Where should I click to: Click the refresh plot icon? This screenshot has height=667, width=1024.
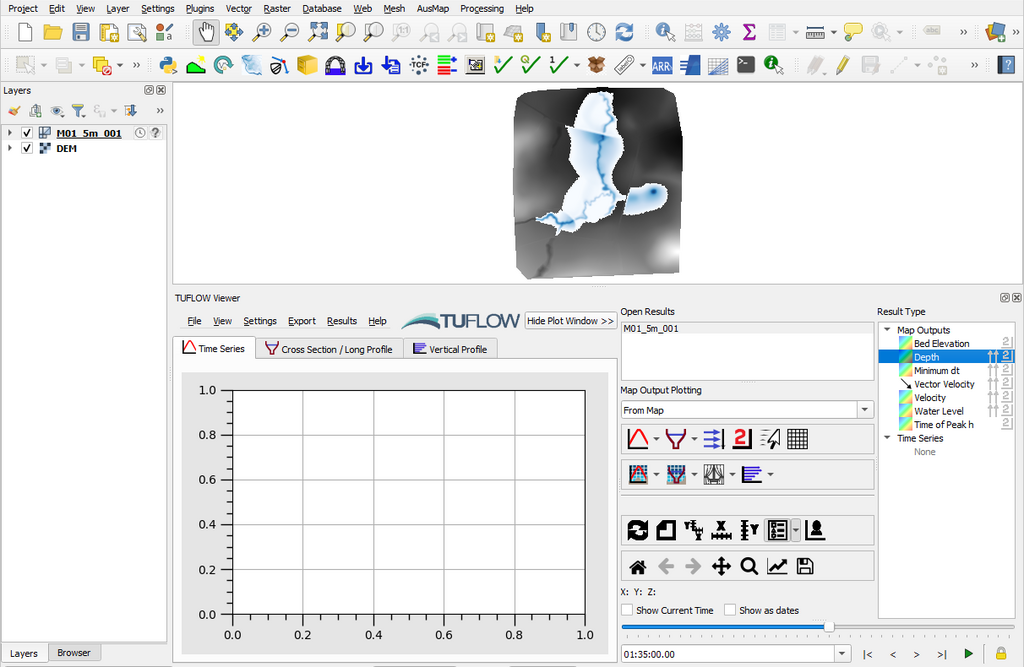[x=637, y=530]
